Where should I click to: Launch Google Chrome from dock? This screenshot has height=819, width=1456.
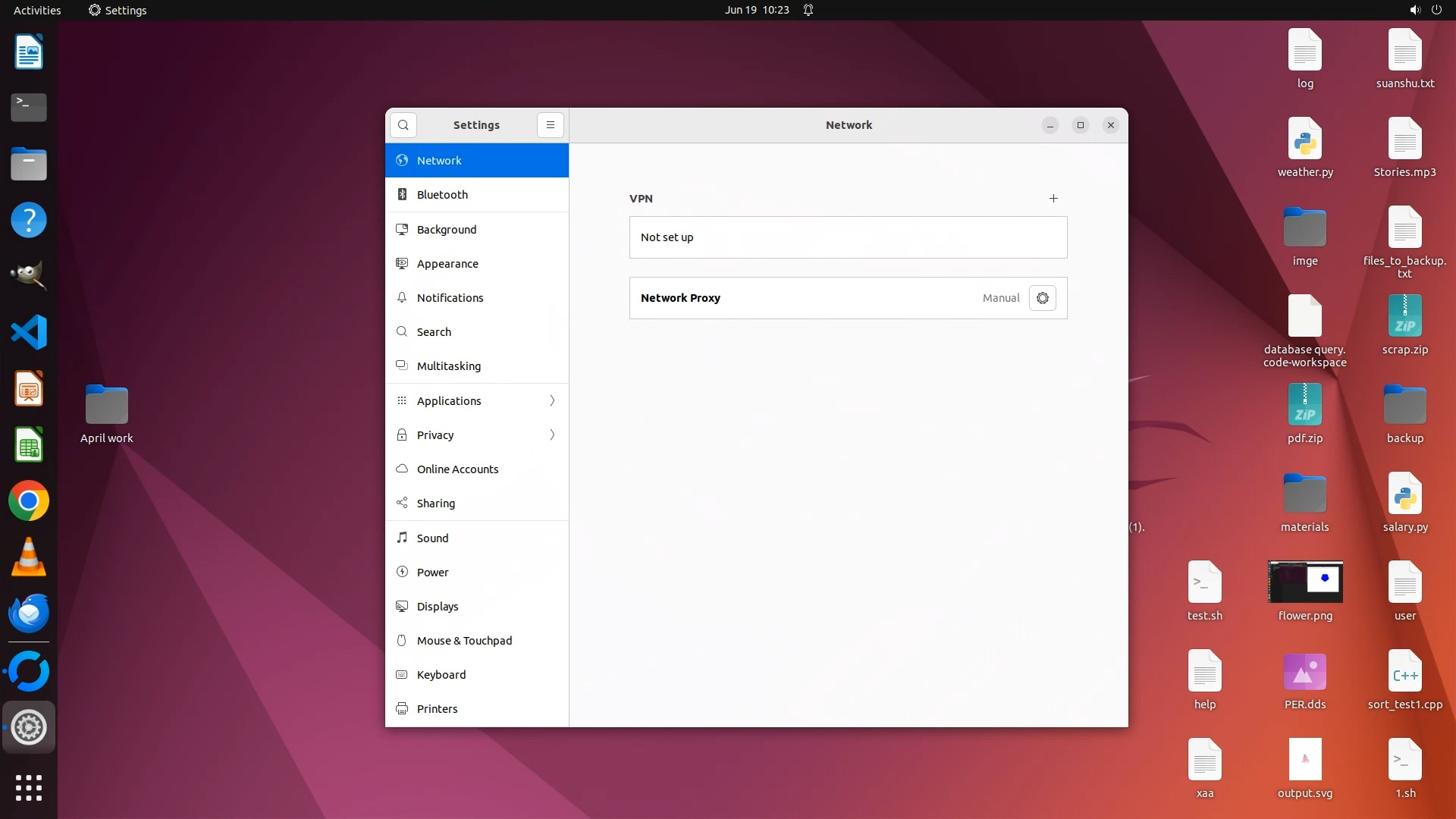click(x=29, y=501)
